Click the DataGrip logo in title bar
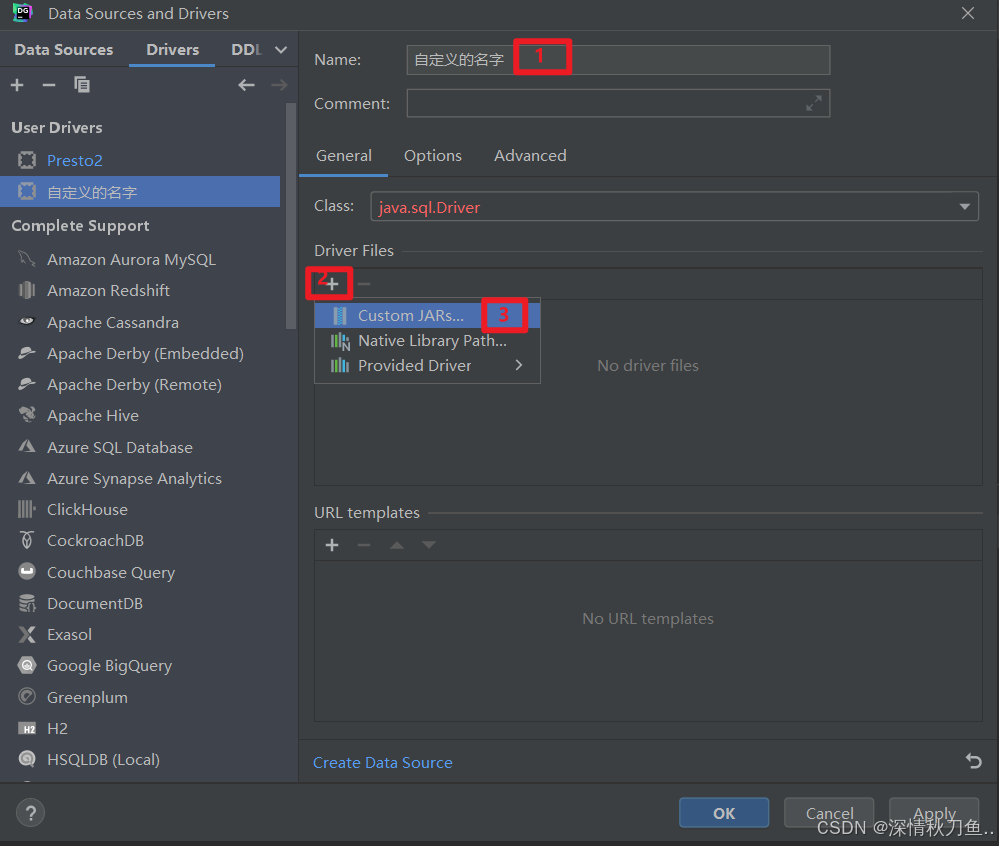999x846 pixels. coord(22,13)
